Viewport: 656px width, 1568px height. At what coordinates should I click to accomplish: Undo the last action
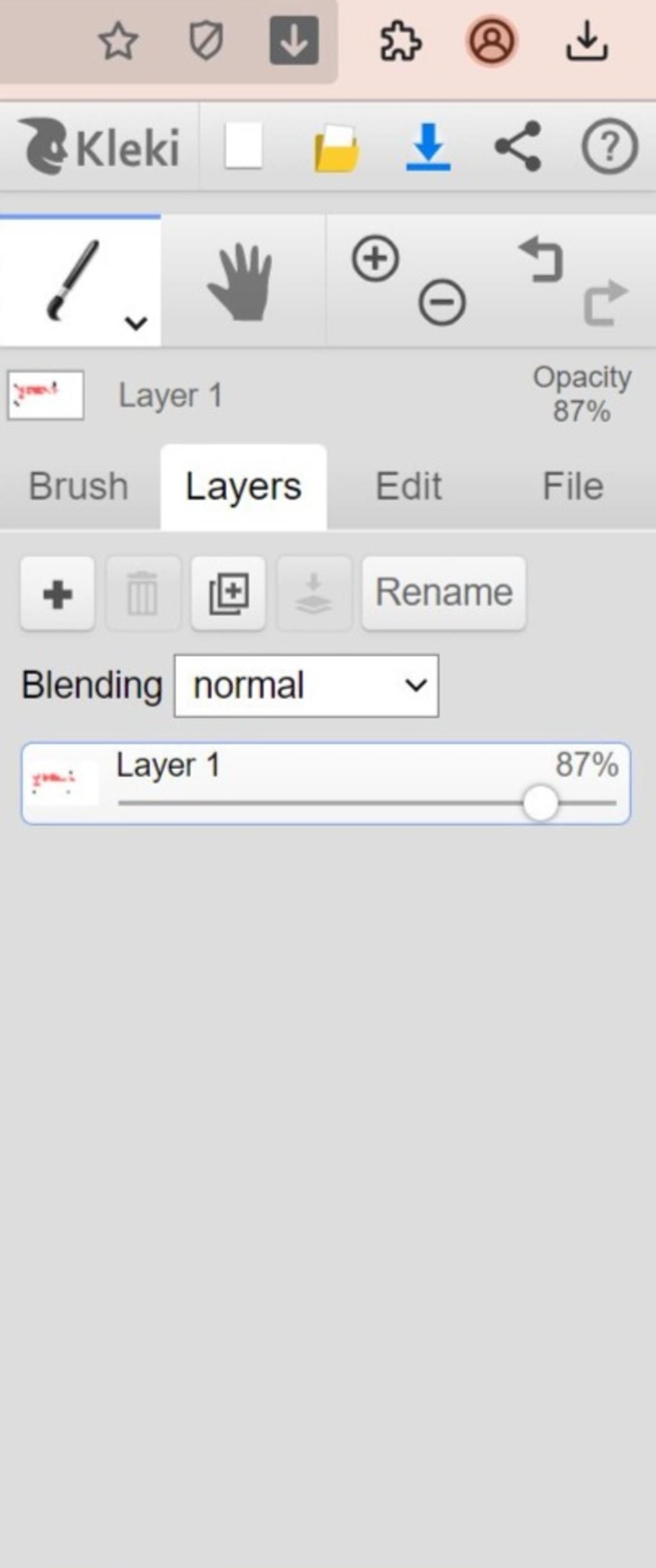[541, 259]
